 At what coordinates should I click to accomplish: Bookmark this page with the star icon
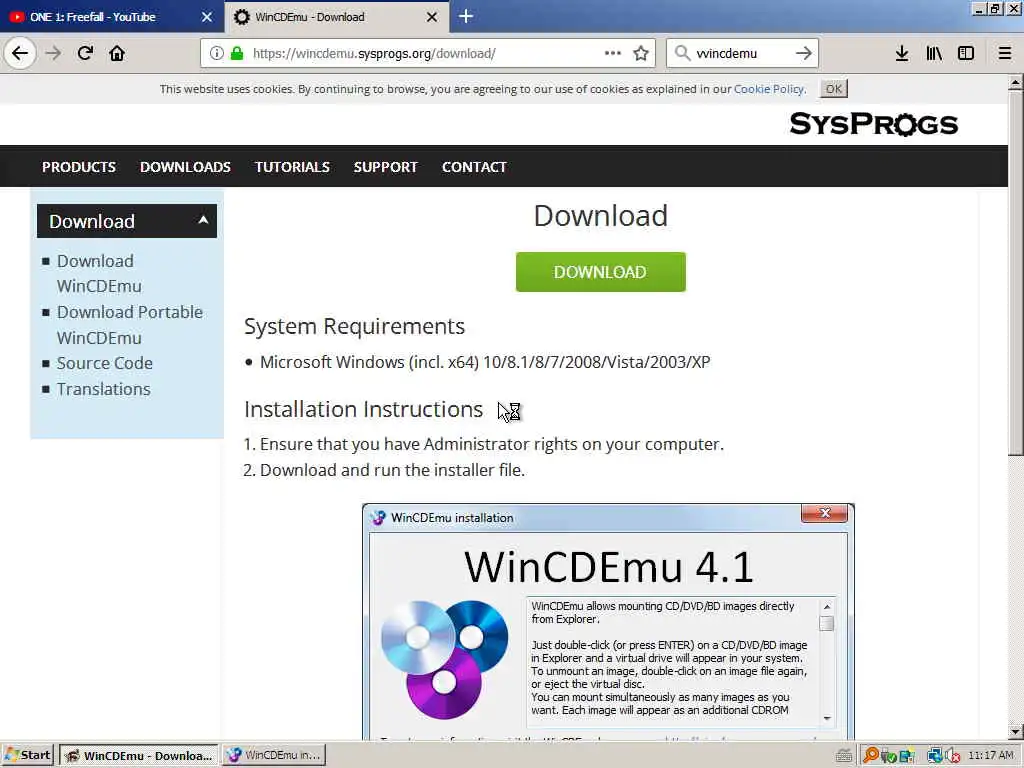641,53
